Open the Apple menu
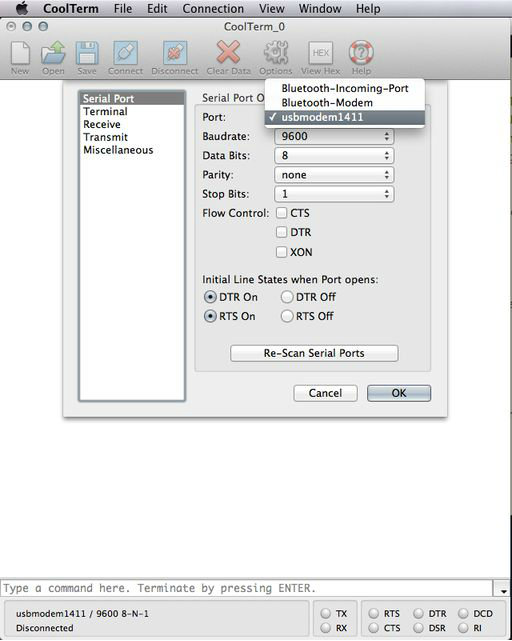The width and height of the screenshot is (512, 641). pos(21,8)
